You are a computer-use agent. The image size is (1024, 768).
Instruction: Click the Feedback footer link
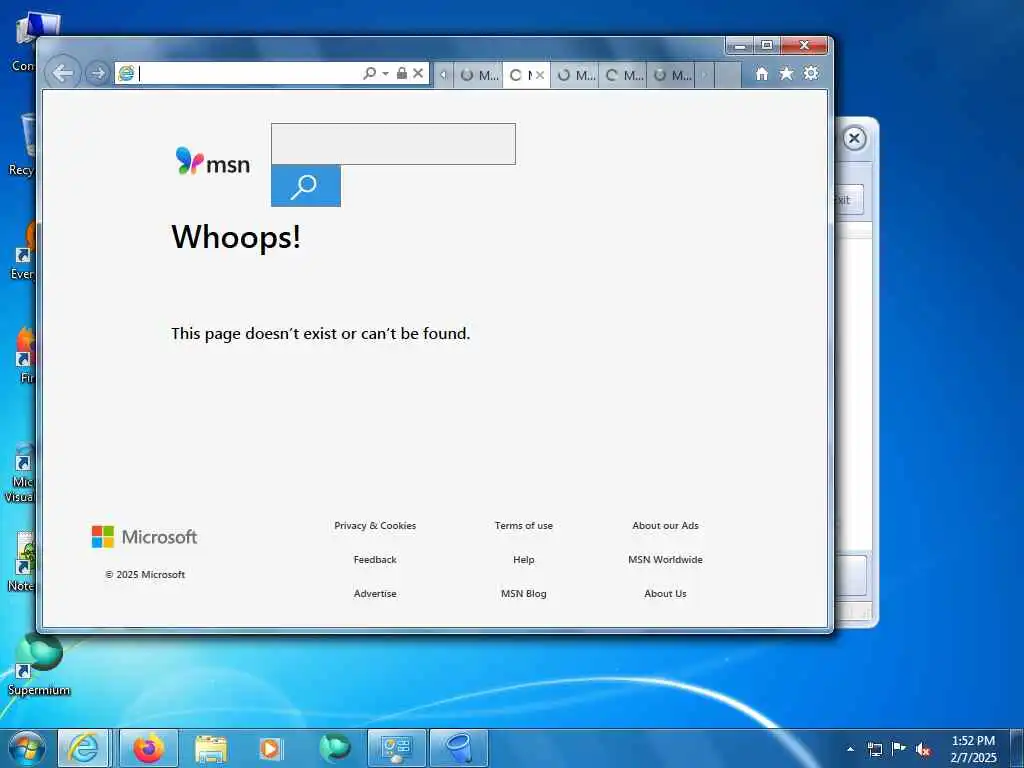375,560
